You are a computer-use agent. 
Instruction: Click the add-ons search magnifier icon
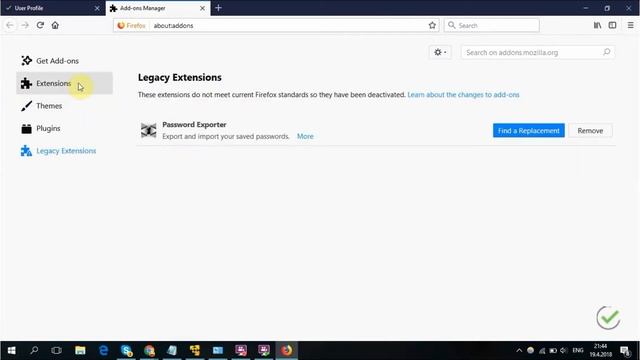[607, 52]
